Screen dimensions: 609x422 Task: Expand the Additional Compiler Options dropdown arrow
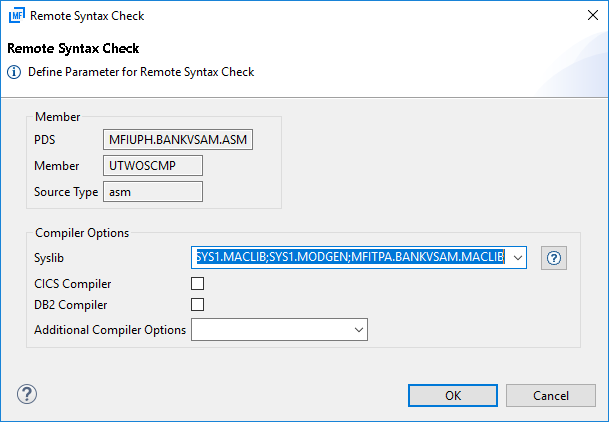coord(358,329)
